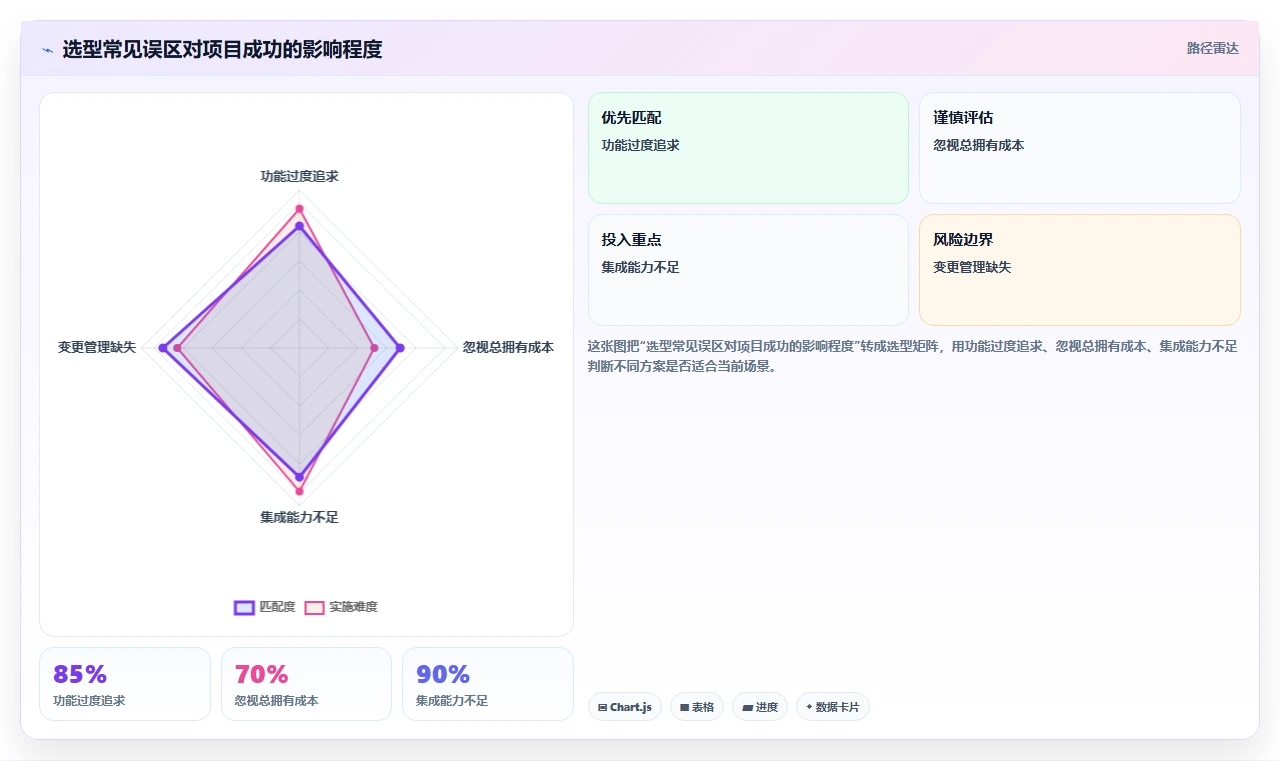Click the Chart.js tag chip
This screenshot has width=1280, height=761.
pos(624,707)
